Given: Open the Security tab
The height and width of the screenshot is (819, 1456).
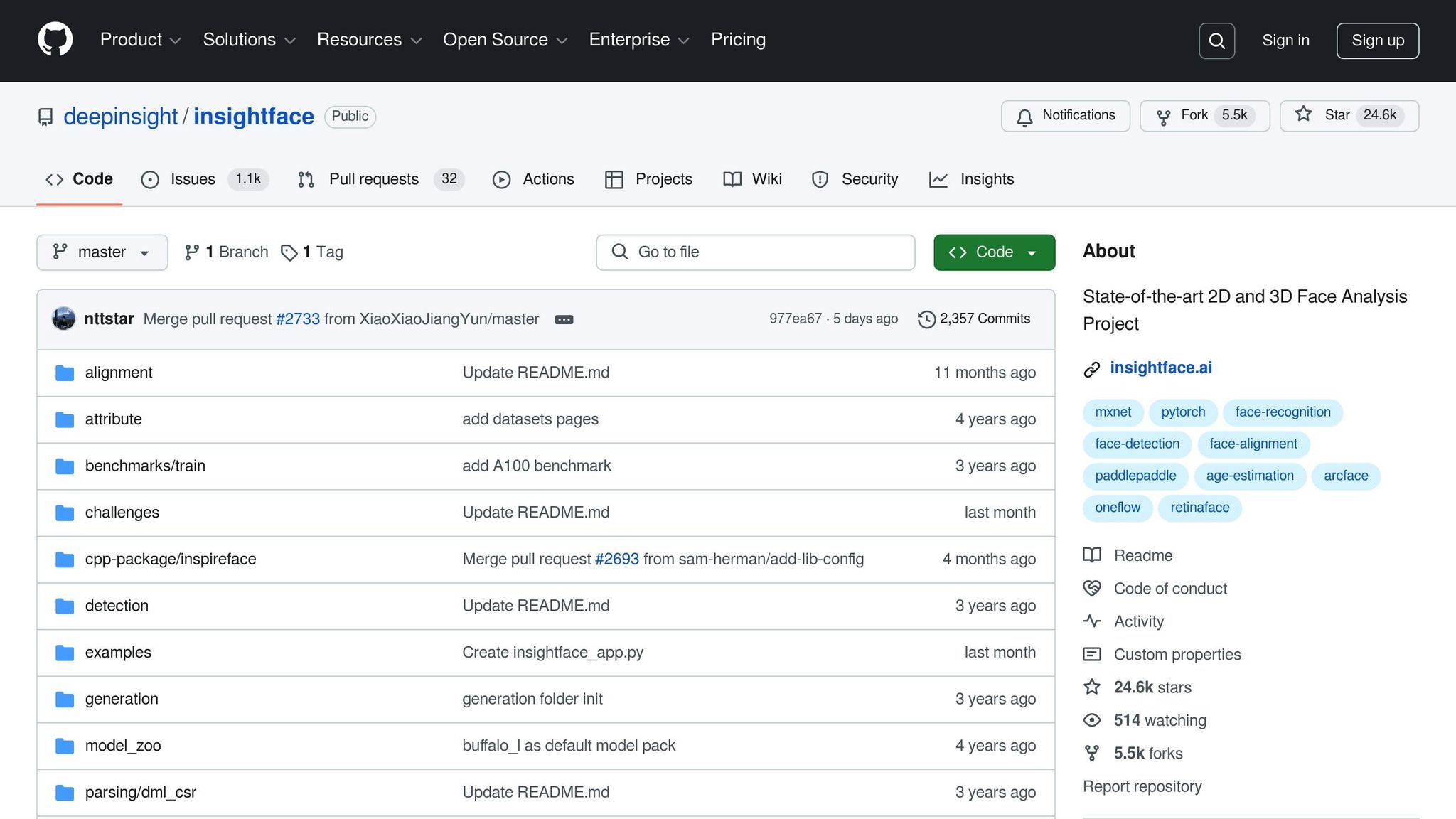Looking at the screenshot, I should click(855, 179).
